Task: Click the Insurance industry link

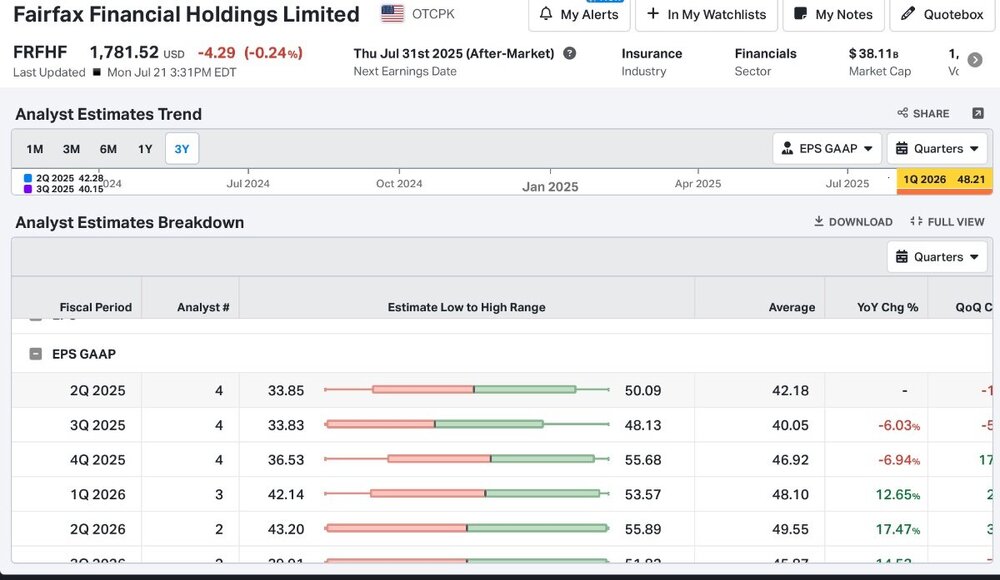Action: tap(652, 54)
